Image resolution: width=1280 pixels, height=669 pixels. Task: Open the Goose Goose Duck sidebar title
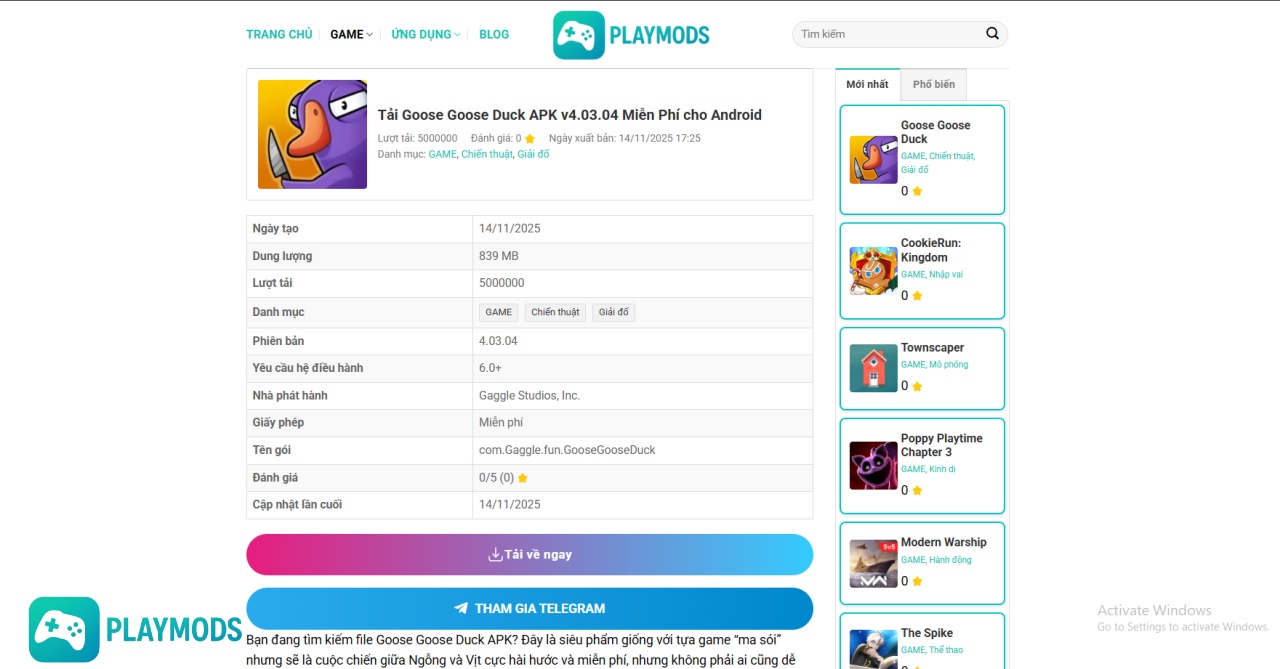pos(936,132)
